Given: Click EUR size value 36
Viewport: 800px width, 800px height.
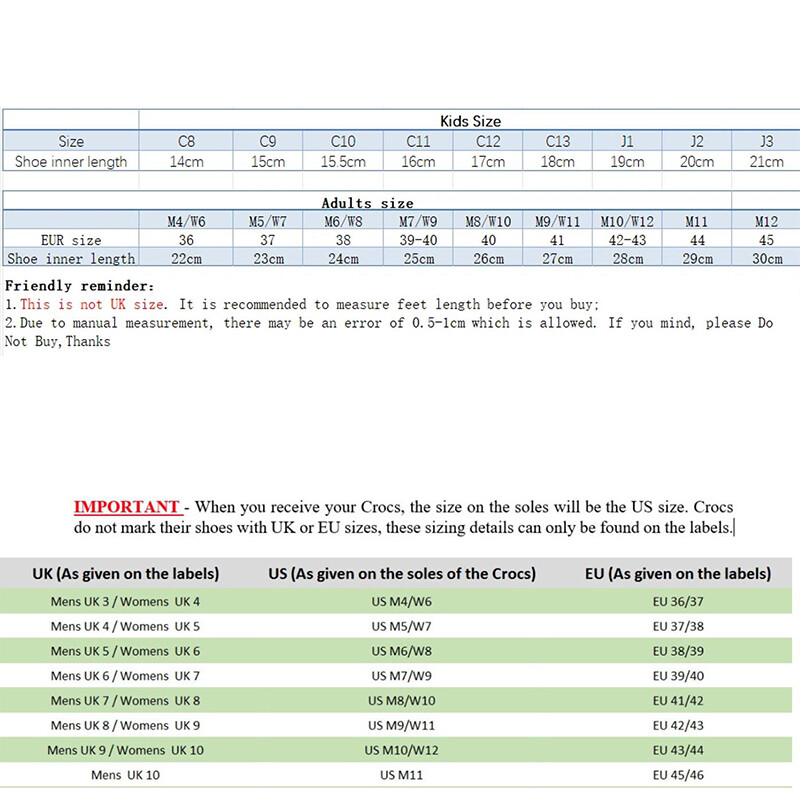Looking at the screenshot, I should point(186,240).
